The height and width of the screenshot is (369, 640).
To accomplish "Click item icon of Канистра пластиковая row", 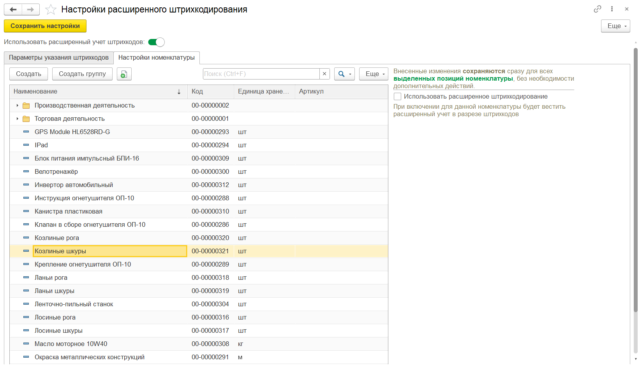I will point(26,211).
